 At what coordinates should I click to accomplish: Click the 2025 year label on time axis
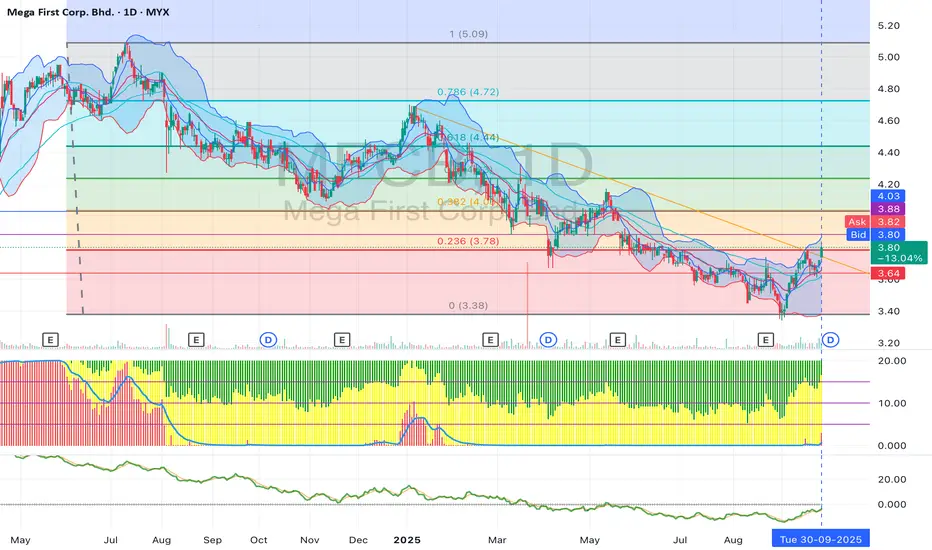point(407,540)
